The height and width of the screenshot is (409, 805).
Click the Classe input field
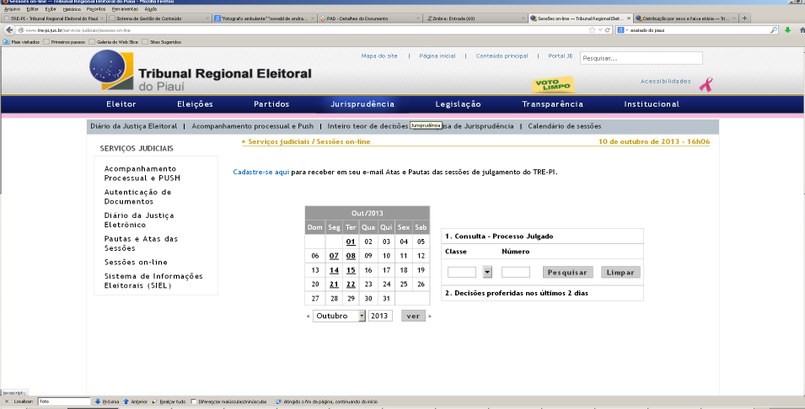point(462,272)
